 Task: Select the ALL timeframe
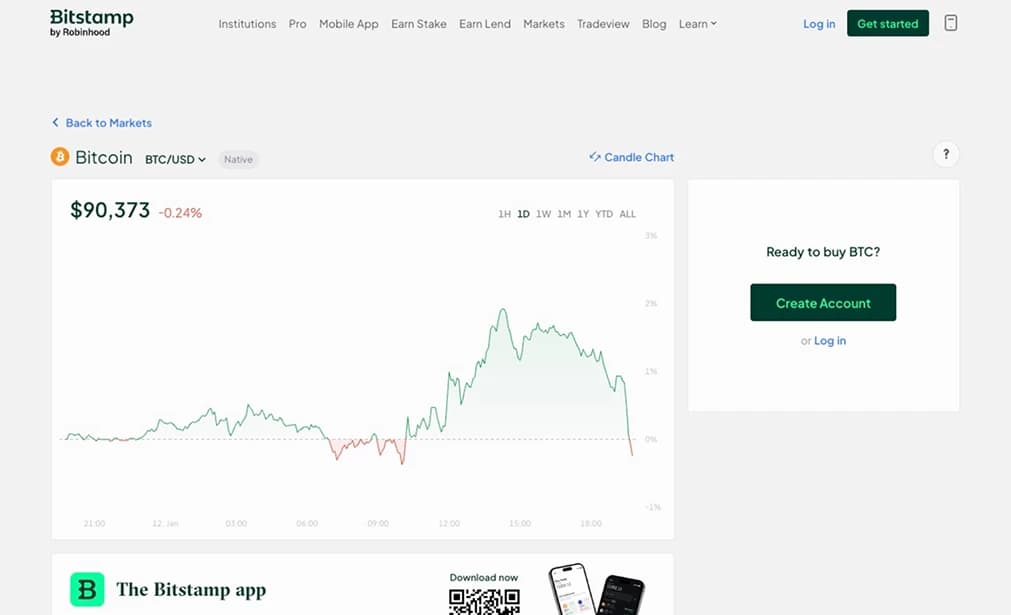(628, 213)
